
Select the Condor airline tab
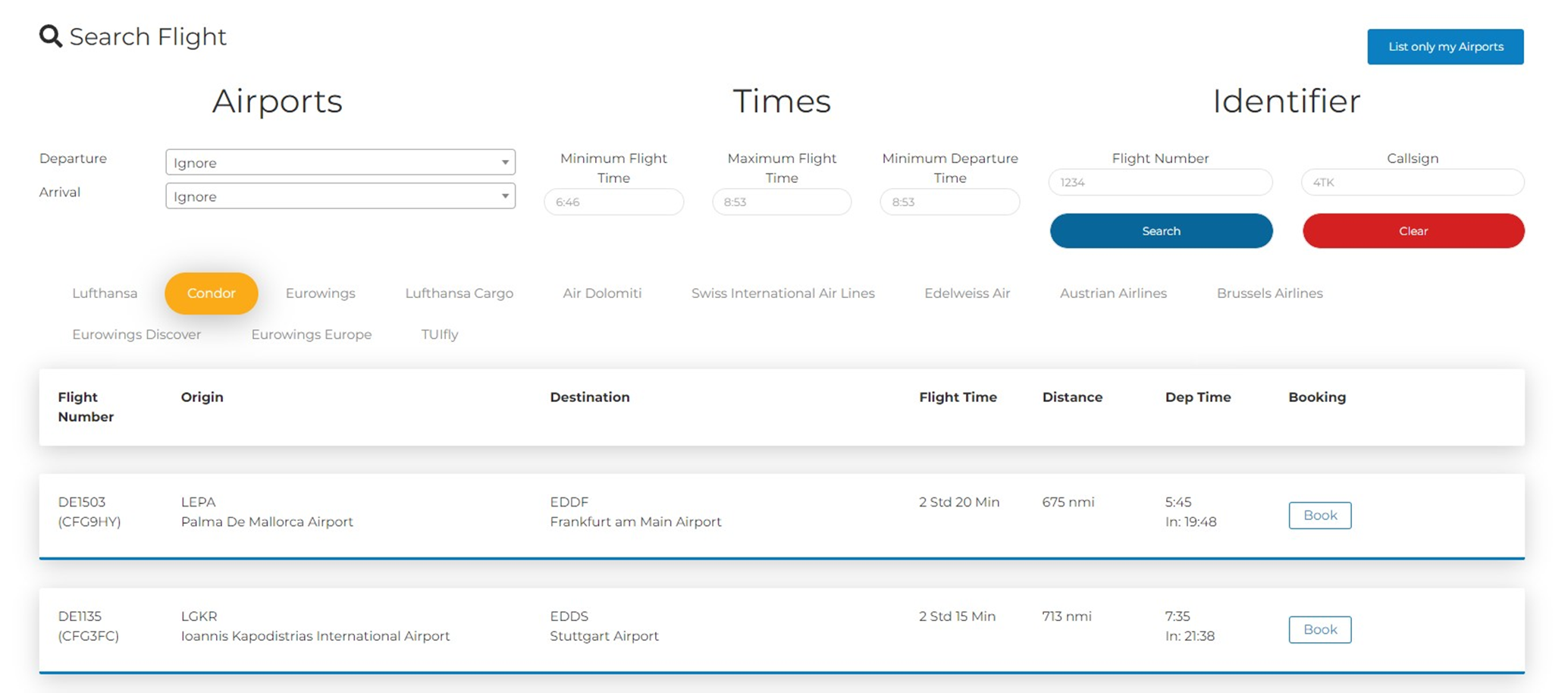[211, 293]
